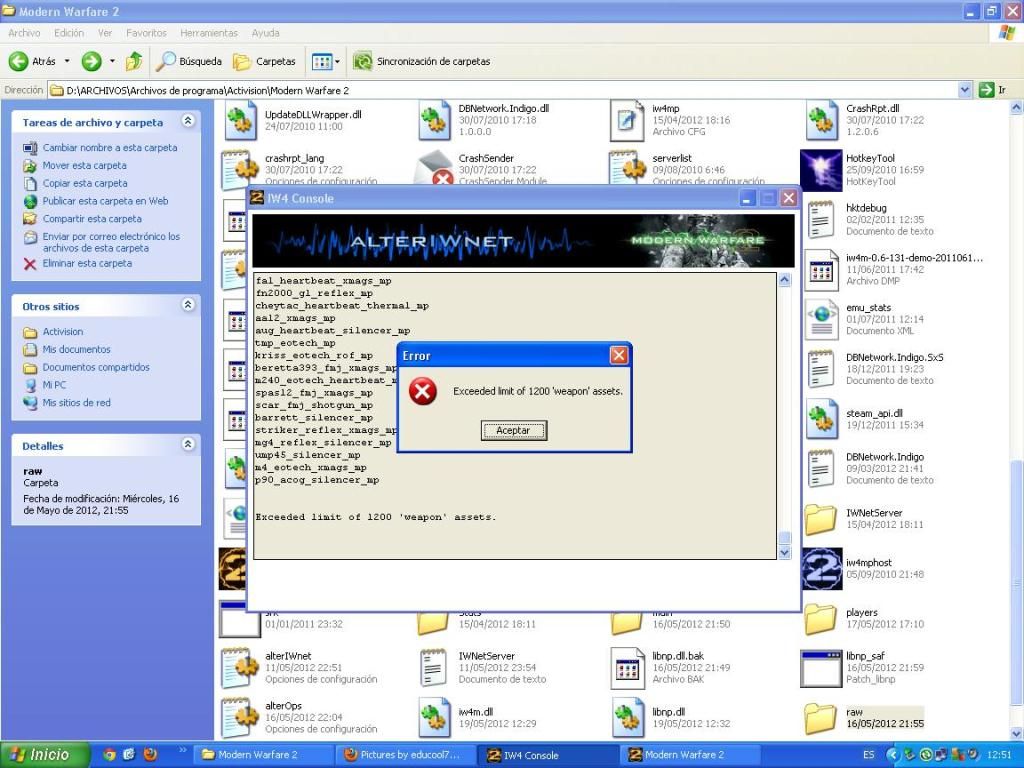The width and height of the screenshot is (1024, 768).
Task: Go back with the Atrás button
Action: pos(33,61)
